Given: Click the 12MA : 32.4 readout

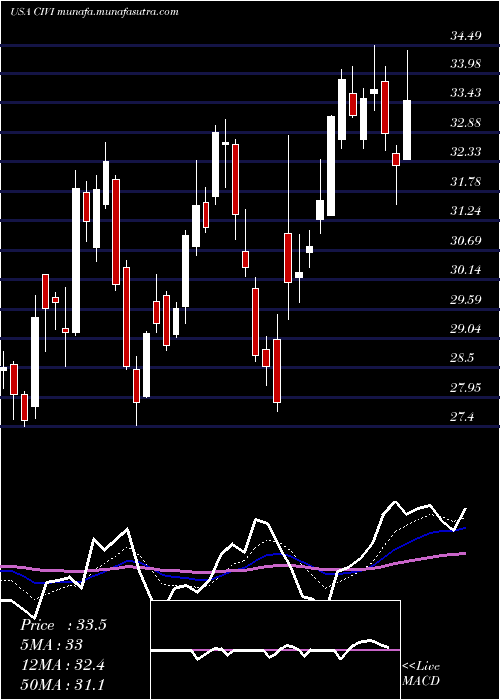Looking at the screenshot, I should coord(62,665).
